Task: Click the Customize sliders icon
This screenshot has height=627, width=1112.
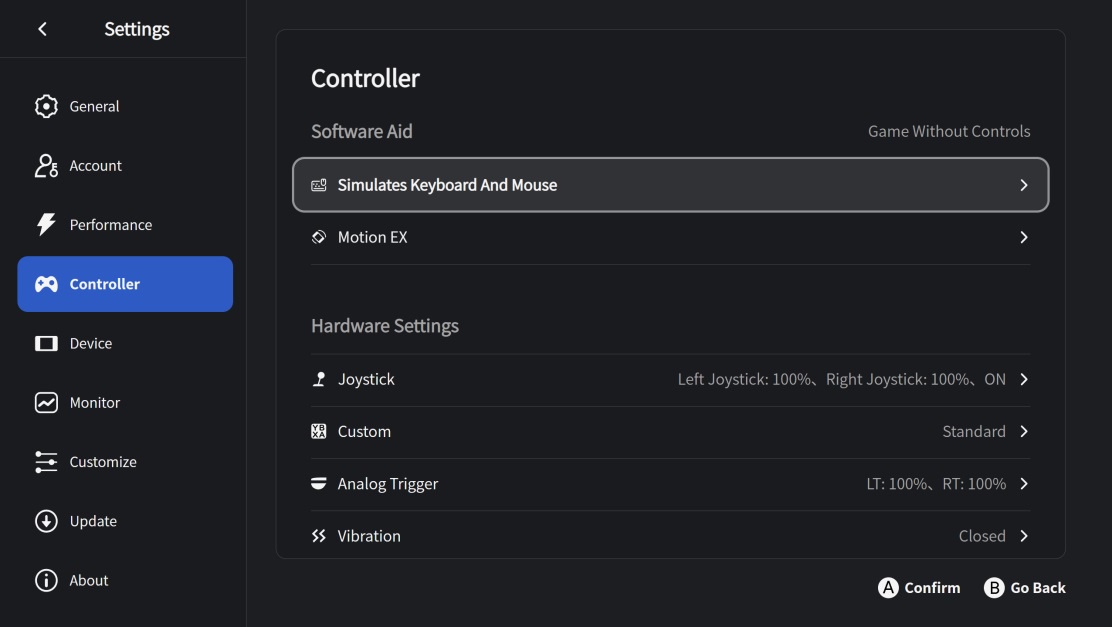Action: [x=46, y=462]
